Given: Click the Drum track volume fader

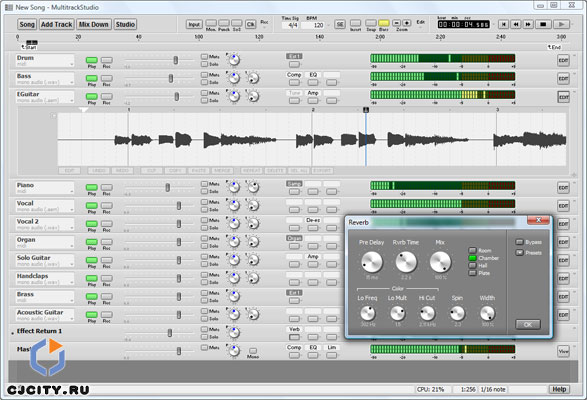Looking at the screenshot, I should [x=176, y=60].
